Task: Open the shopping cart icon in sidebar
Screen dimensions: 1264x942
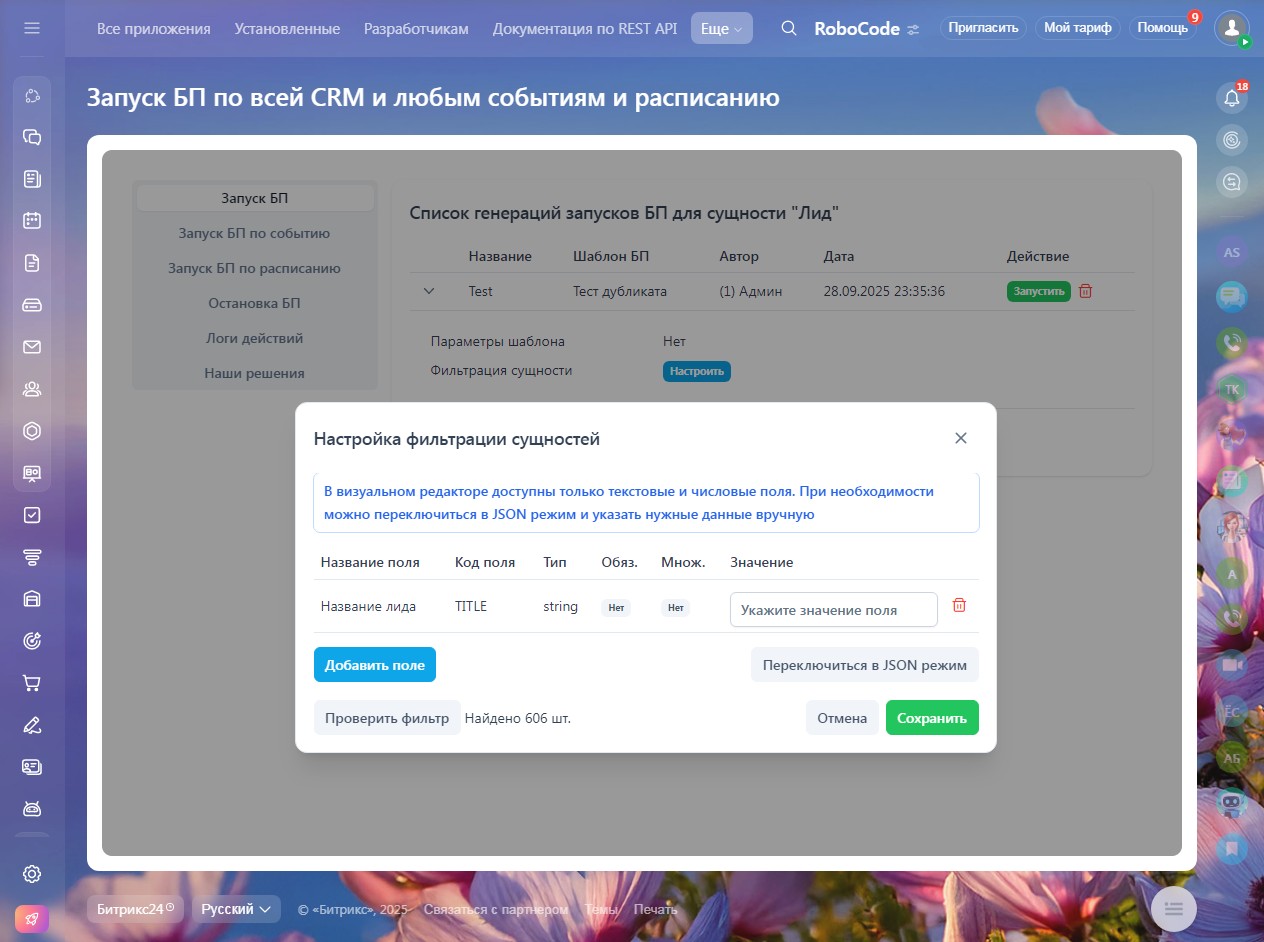Action: [x=32, y=683]
